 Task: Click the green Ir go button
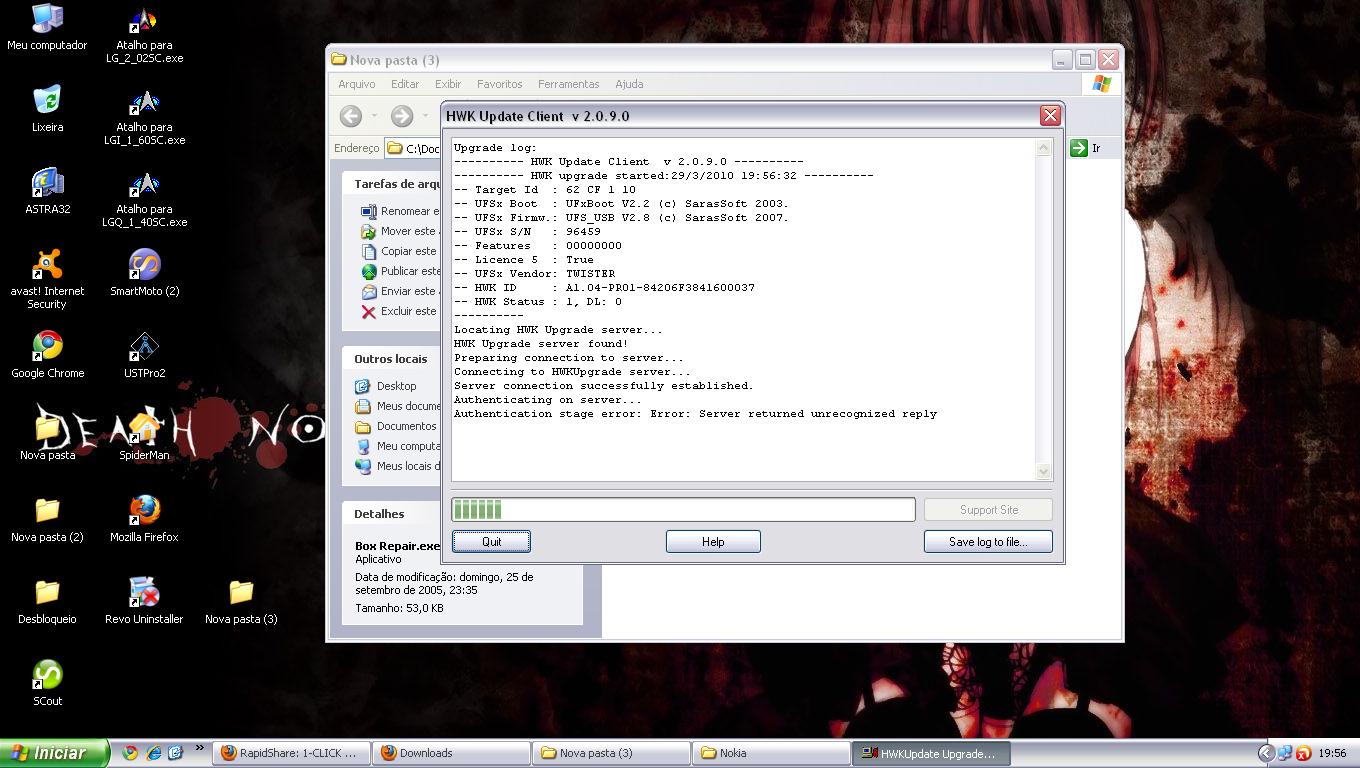(x=1086, y=148)
